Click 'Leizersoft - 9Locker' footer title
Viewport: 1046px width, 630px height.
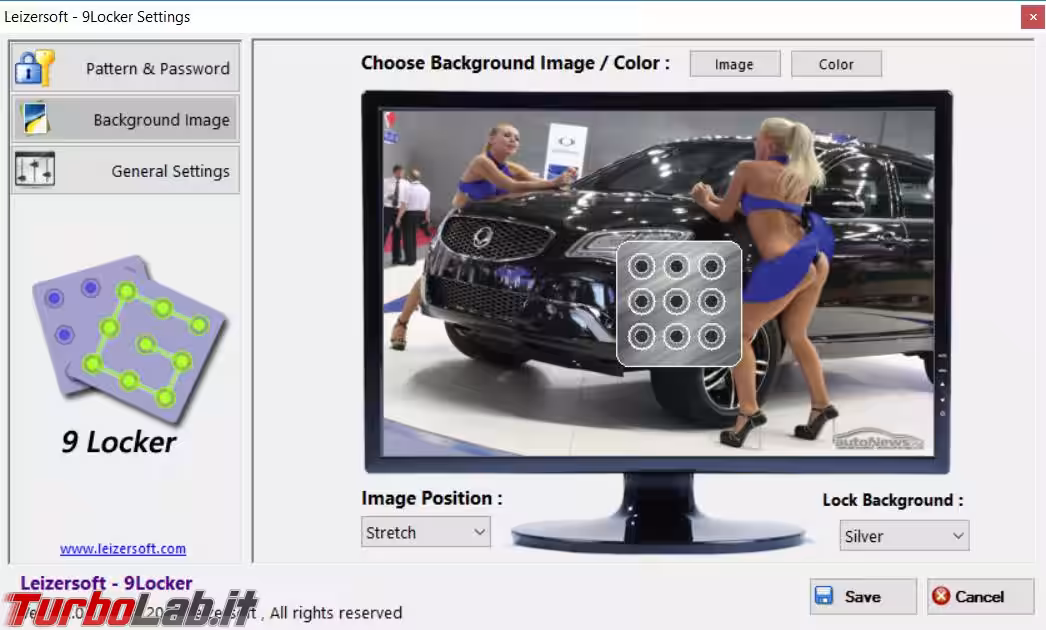click(106, 583)
